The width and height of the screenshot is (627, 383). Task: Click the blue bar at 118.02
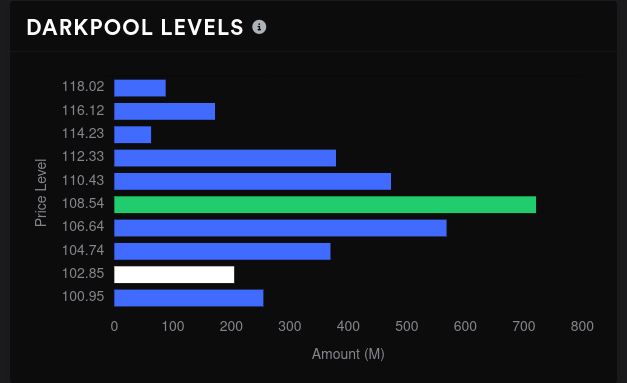point(140,88)
